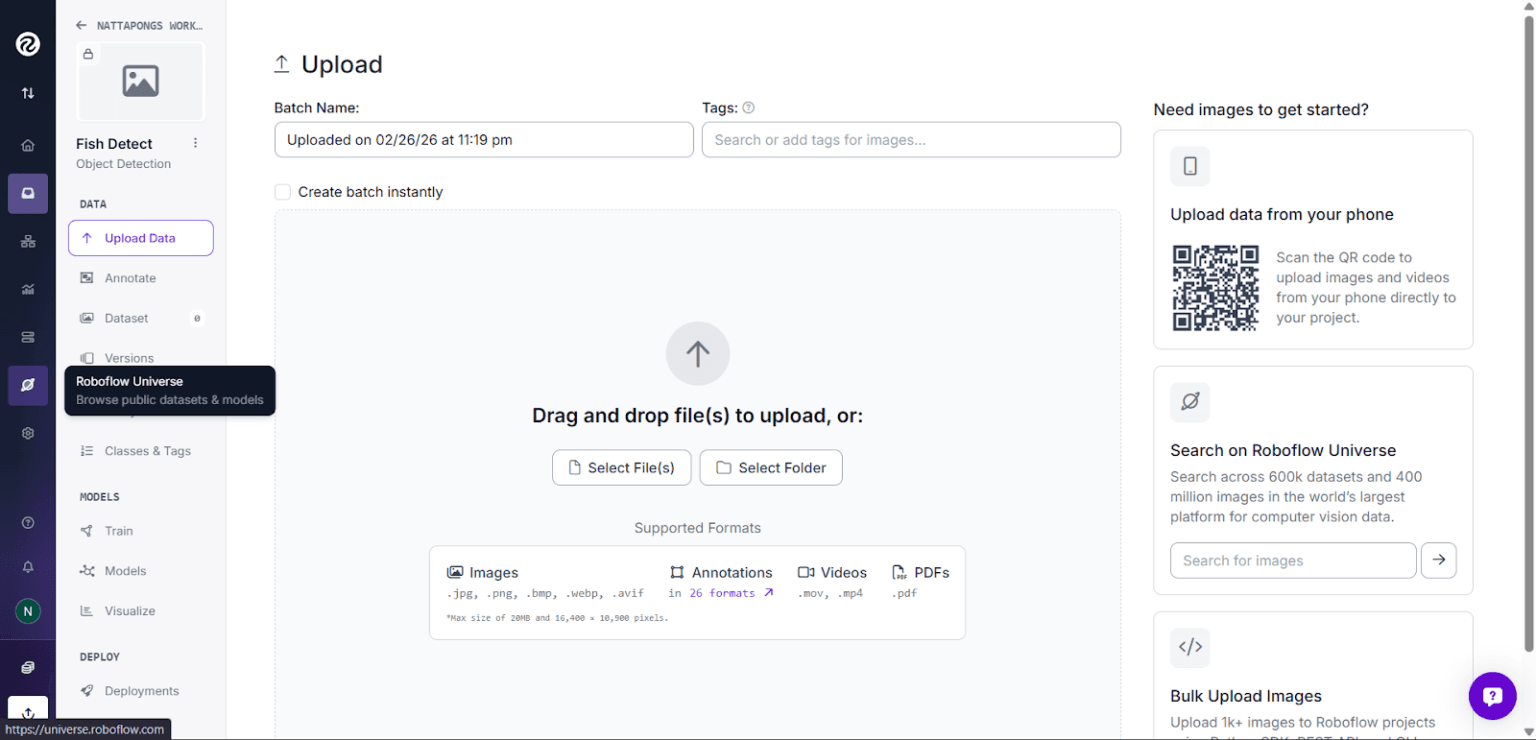Open the purple chat help bubble
1536x740 pixels.
click(1492, 695)
